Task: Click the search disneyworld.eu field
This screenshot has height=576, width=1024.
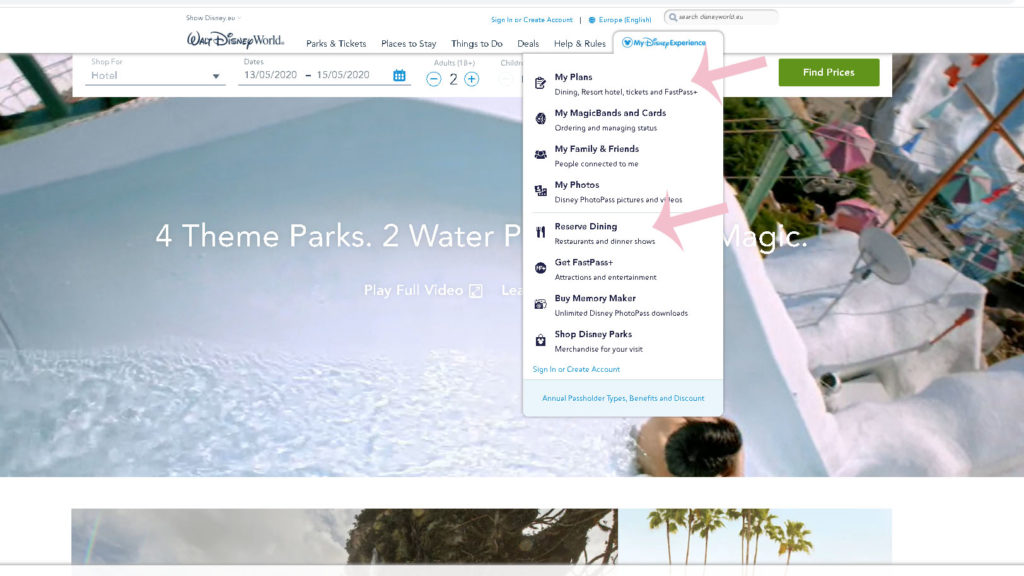Action: [x=721, y=17]
